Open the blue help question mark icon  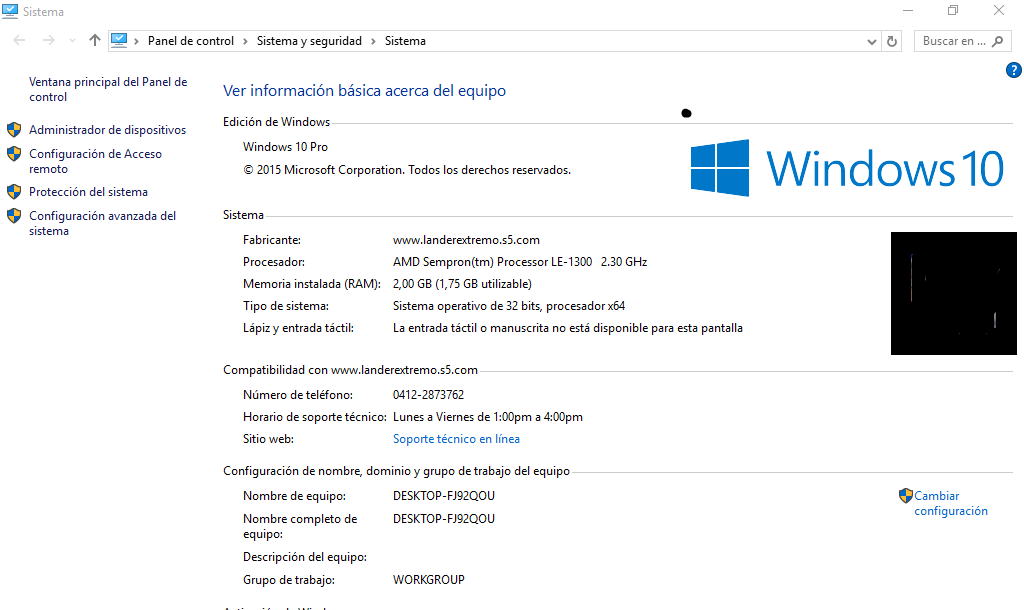pos(1013,70)
